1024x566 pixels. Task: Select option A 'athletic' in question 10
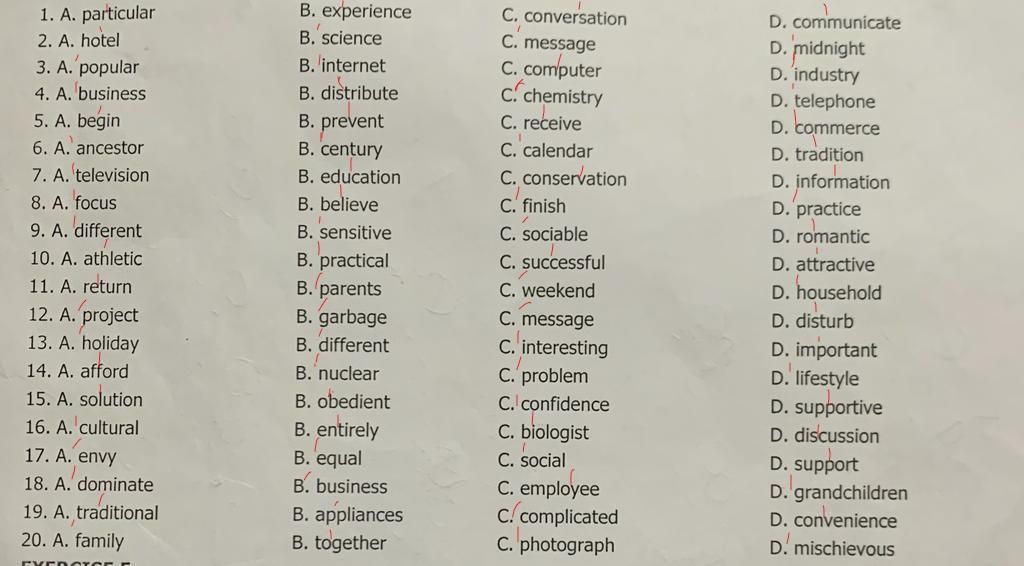click(x=101, y=259)
